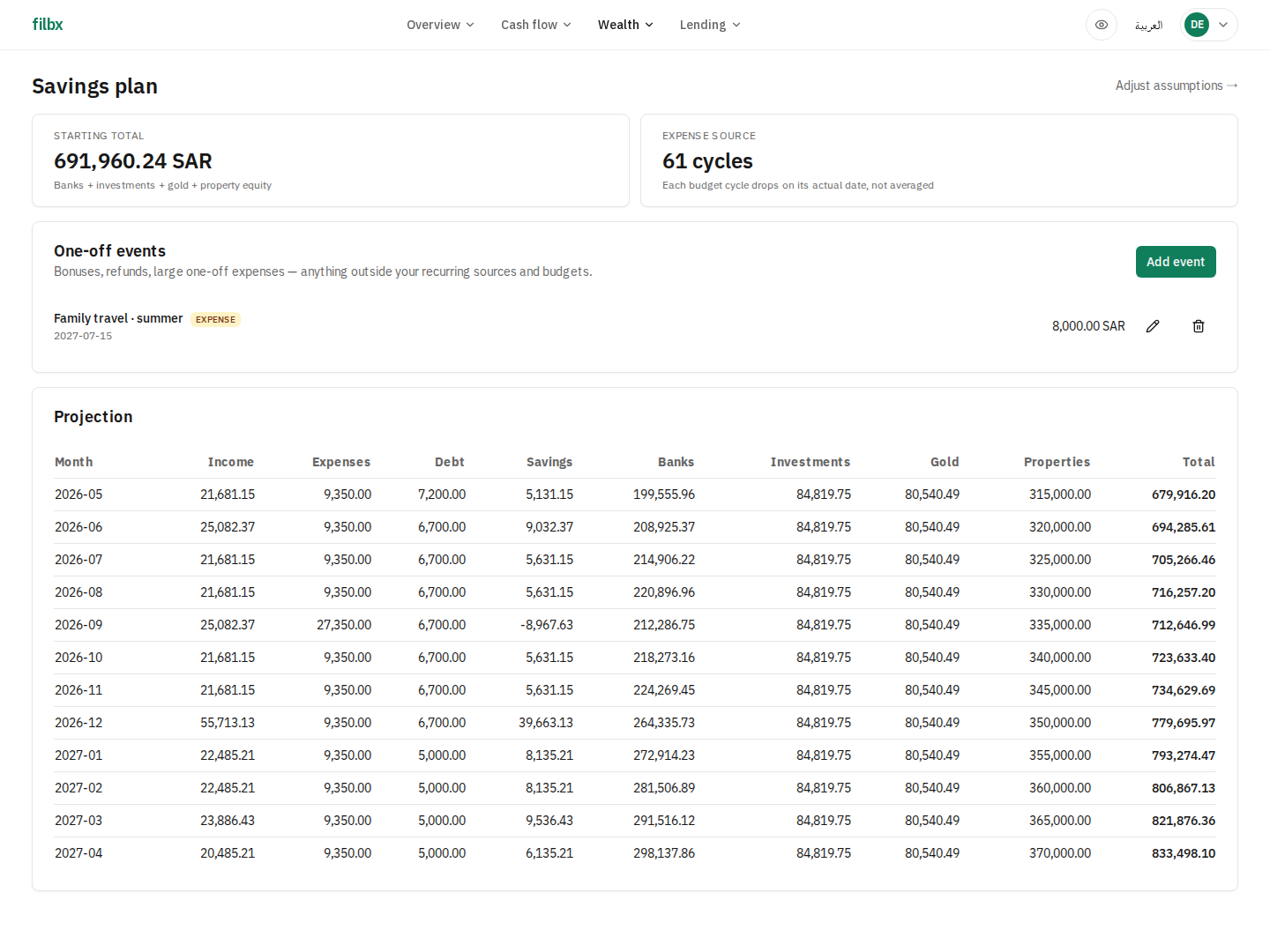Screen dimensions: 1270x952
Task: Toggle the eye visibility icon in header
Action: [1102, 25]
